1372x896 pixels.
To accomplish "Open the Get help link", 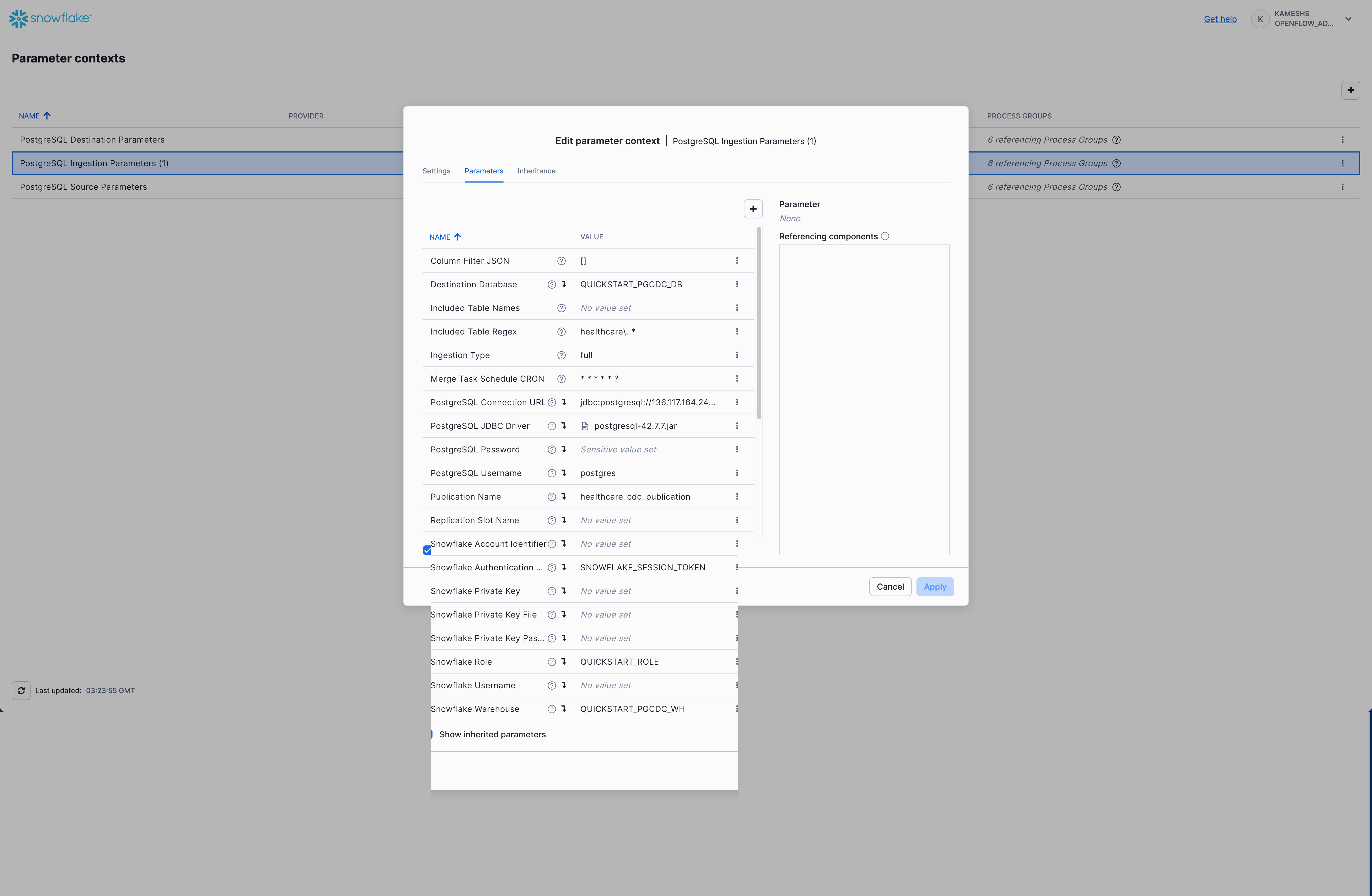I will 1220,19.
